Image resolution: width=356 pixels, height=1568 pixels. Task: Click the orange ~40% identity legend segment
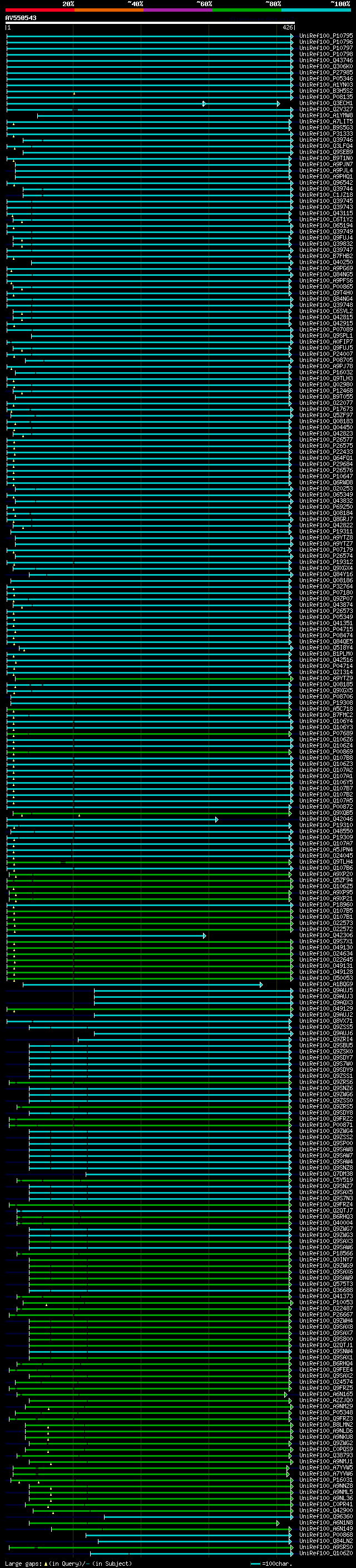(x=109, y=10)
